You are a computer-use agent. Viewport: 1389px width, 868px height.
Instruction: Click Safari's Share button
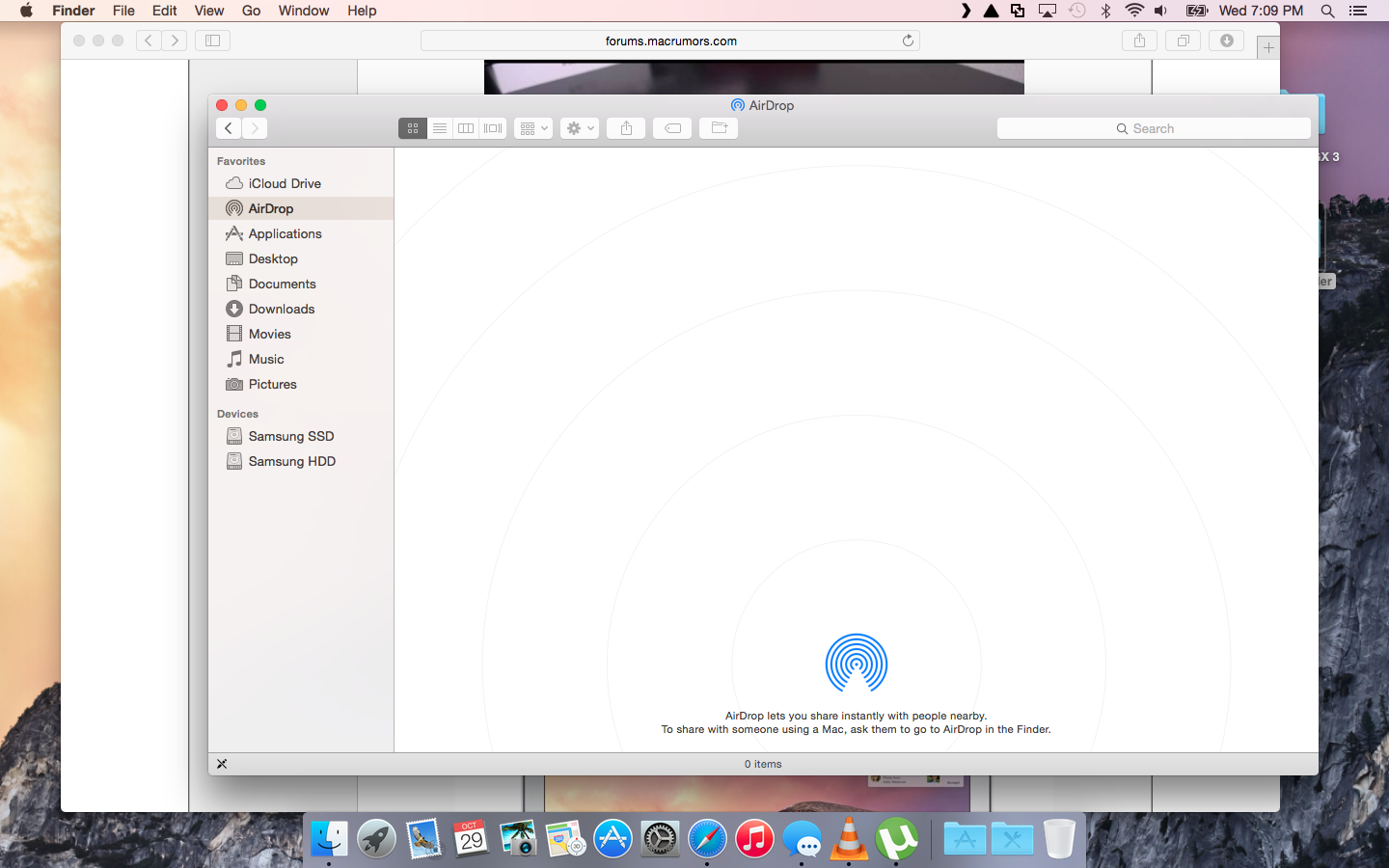[x=1139, y=41]
